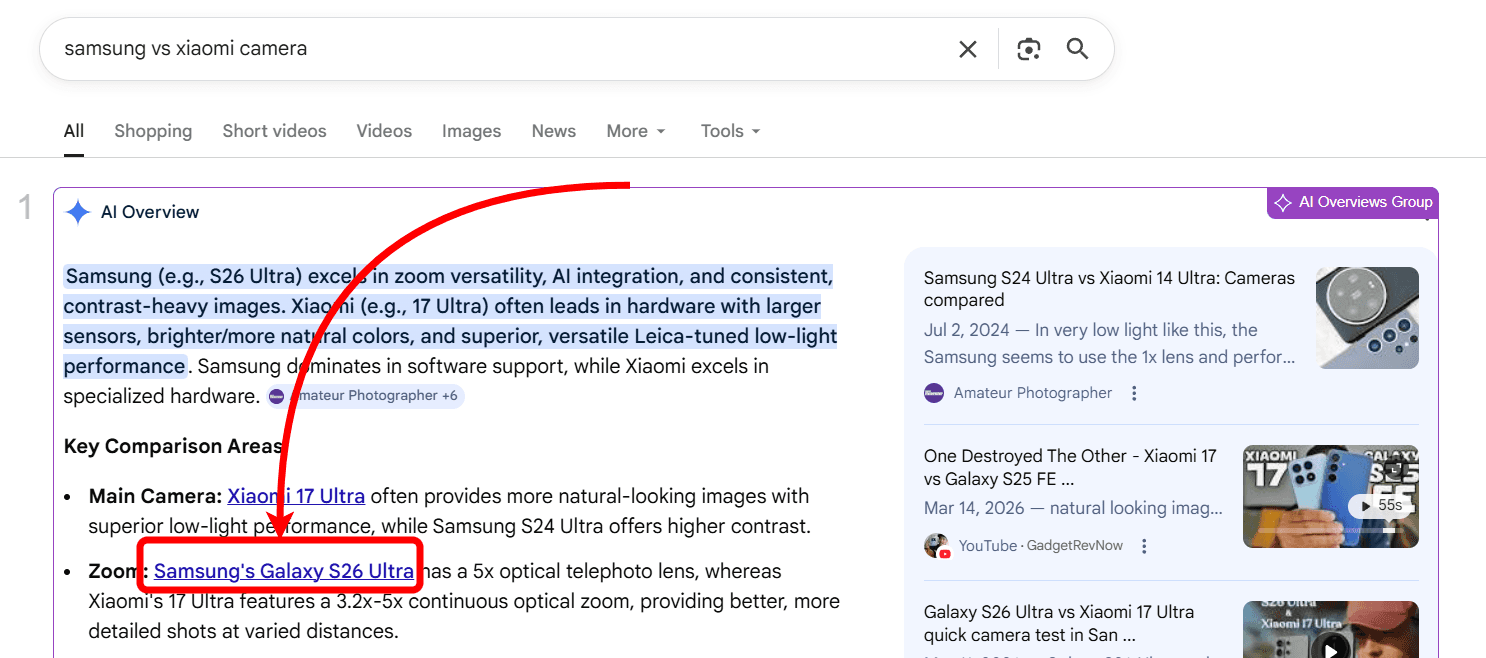
Task: Click the Amateur Photographer avatar icon
Action: click(934, 393)
